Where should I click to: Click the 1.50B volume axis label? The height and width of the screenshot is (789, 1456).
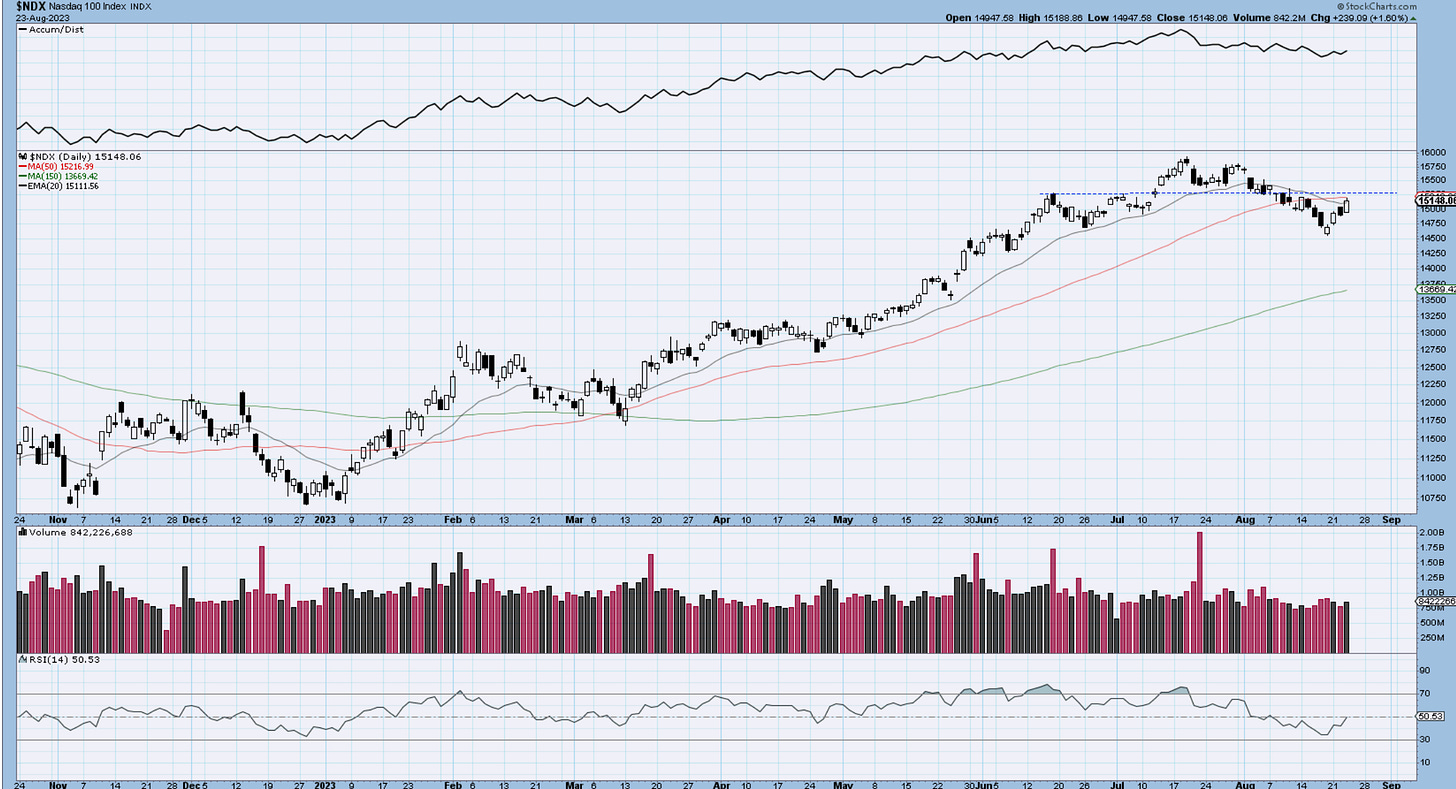(x=1431, y=562)
